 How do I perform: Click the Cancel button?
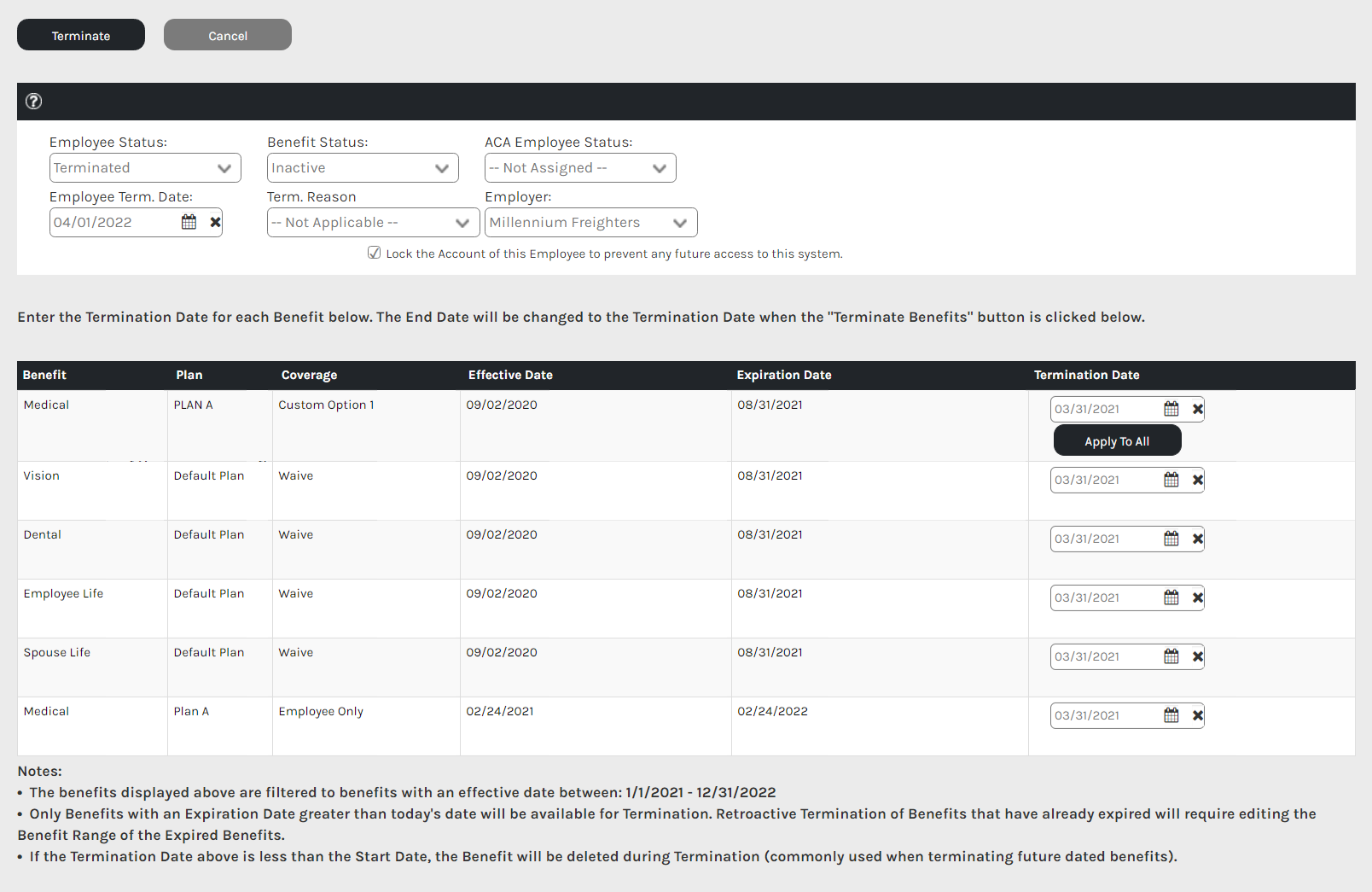click(x=228, y=35)
